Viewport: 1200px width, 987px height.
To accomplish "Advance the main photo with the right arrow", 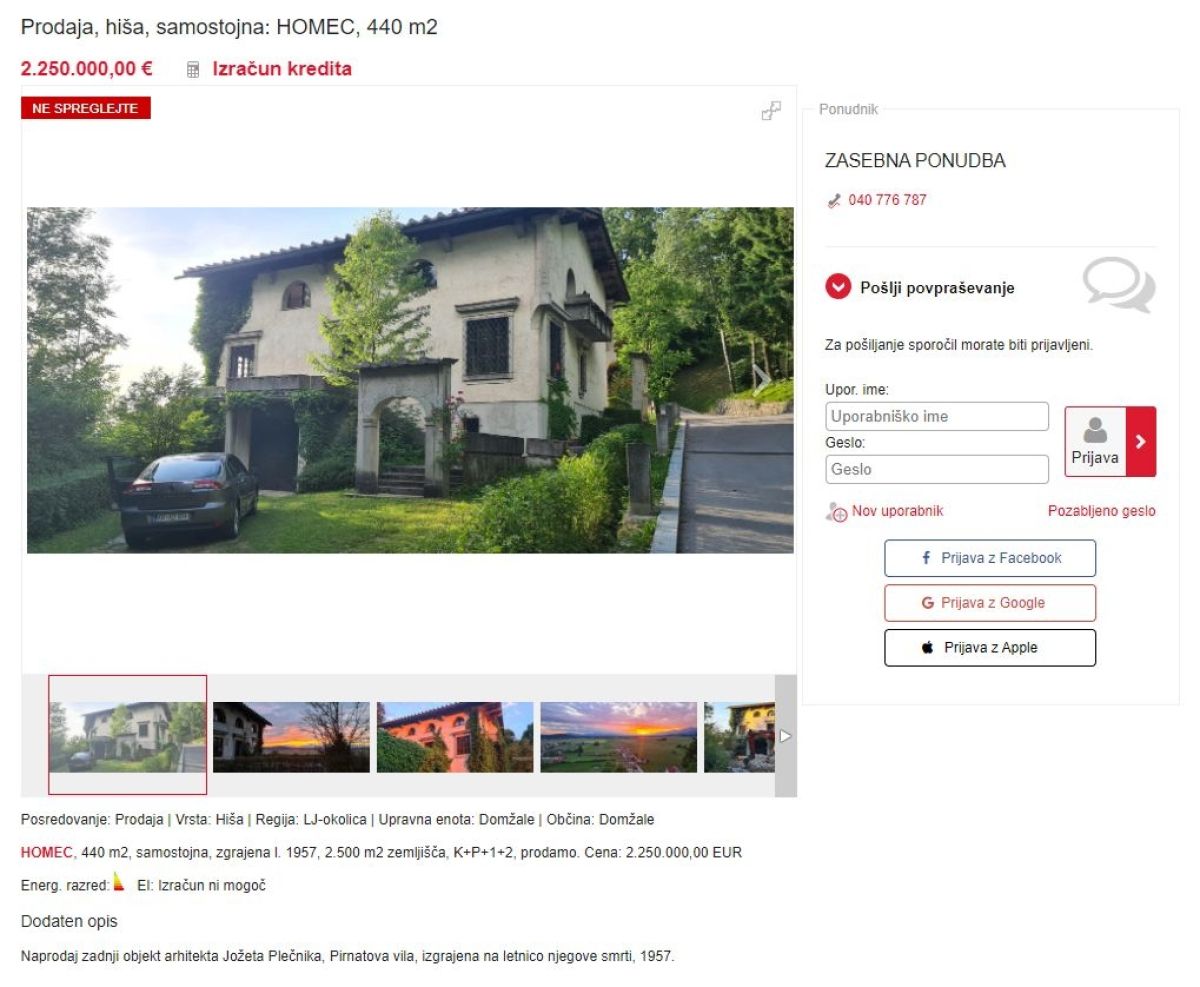I will coord(763,378).
